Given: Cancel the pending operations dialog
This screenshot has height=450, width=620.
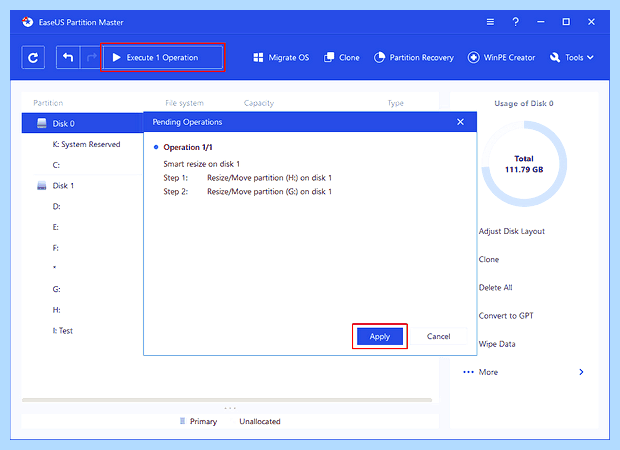Looking at the screenshot, I should 439,337.
